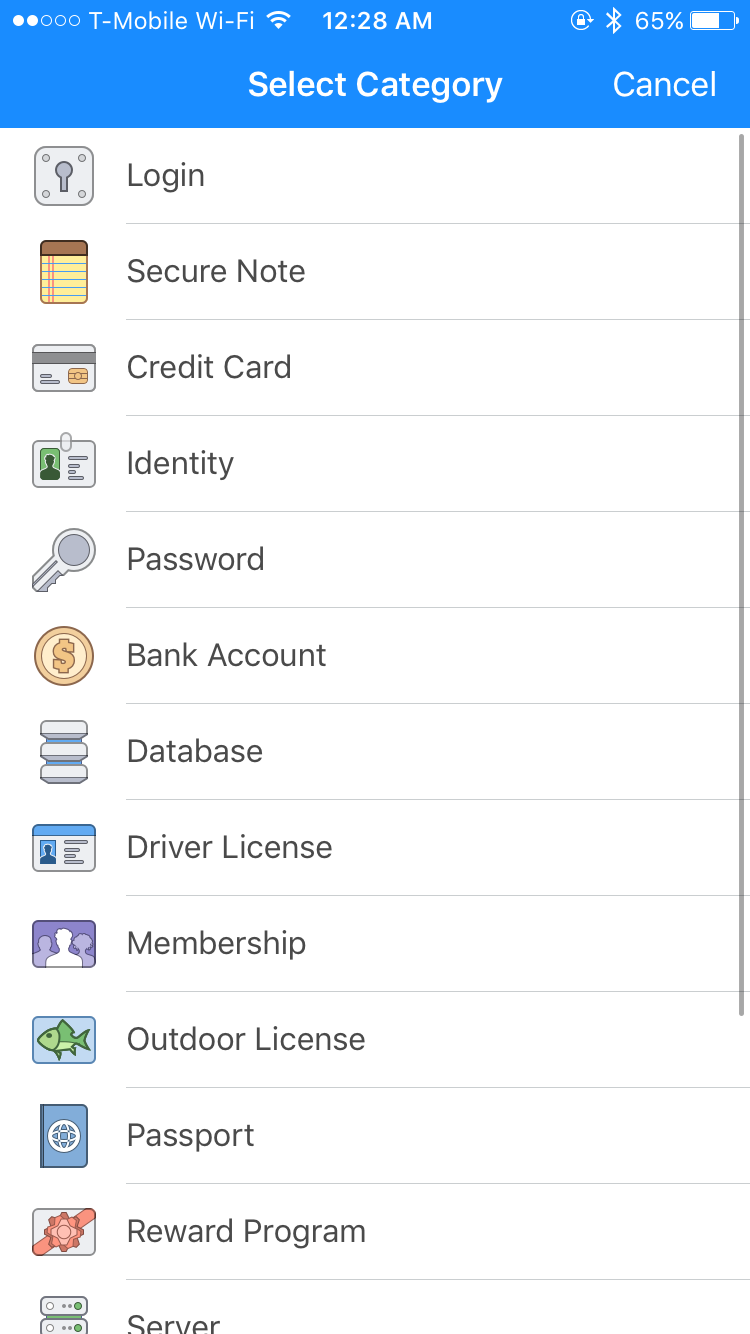Tap the Credit Card icon

pos(64,368)
